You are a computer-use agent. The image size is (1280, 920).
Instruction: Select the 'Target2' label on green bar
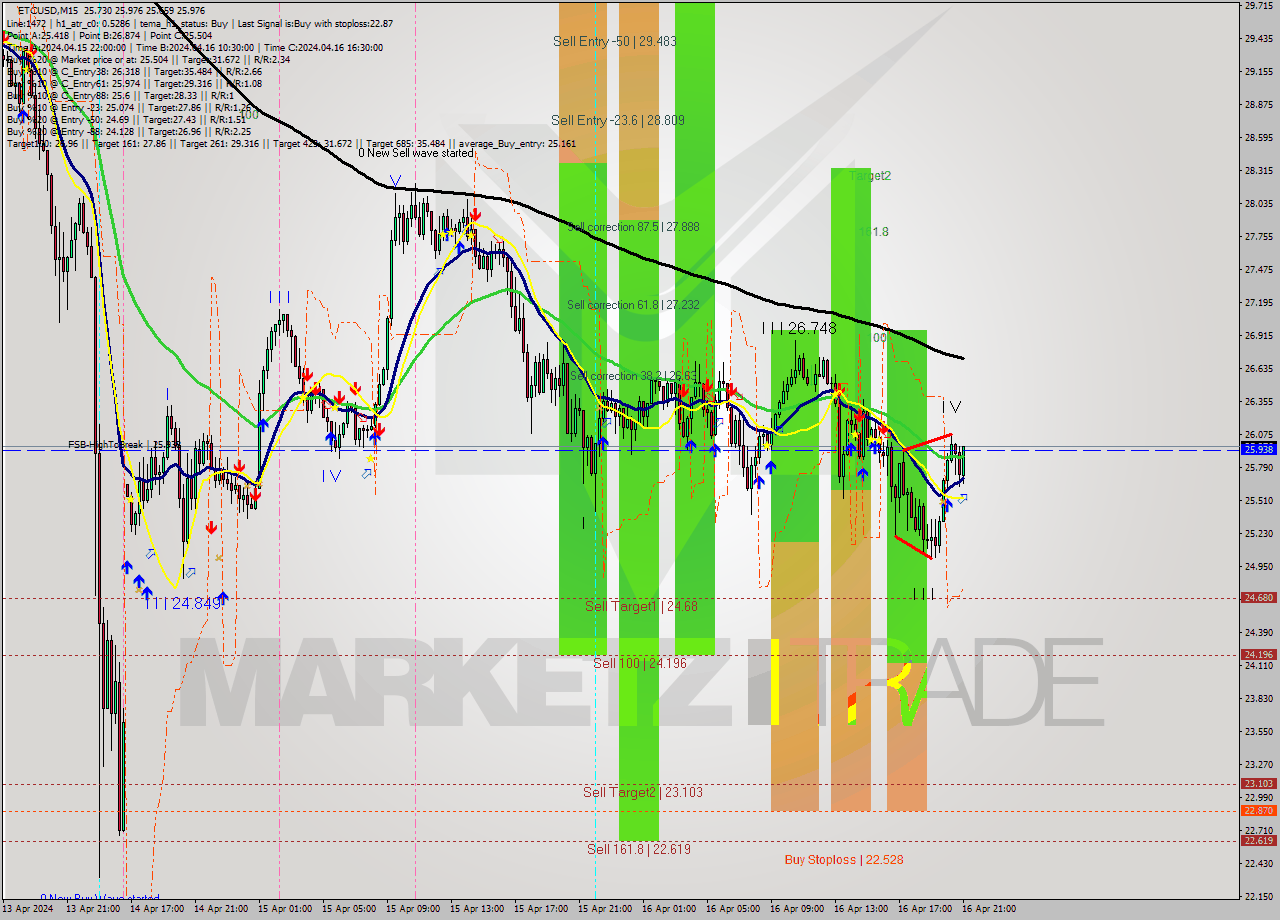pyautogui.click(x=869, y=175)
